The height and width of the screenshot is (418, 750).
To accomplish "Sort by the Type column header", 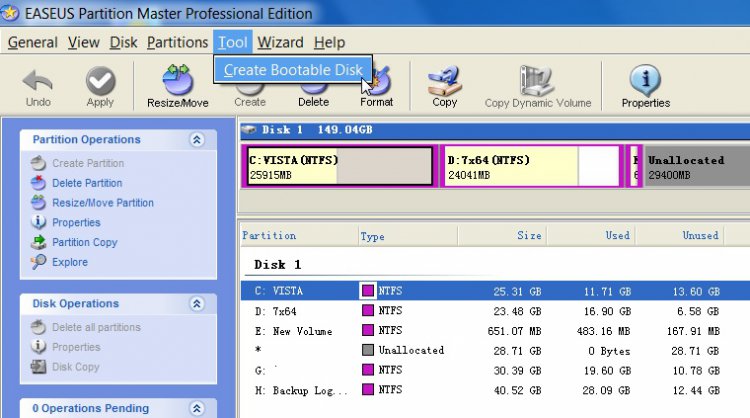I will [408, 236].
